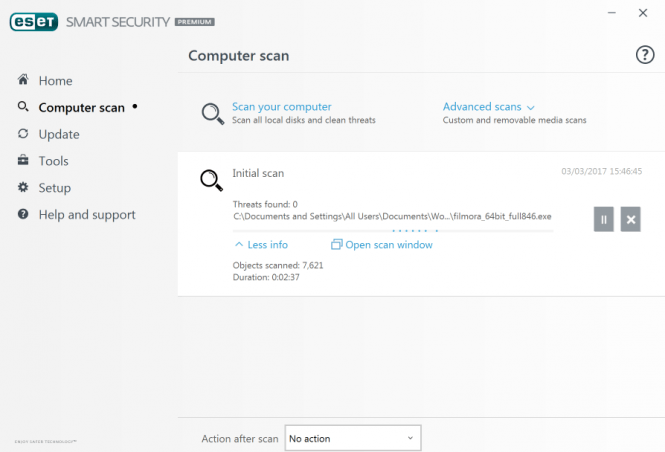Click the Update refresh icon

pyautogui.click(x=23, y=134)
